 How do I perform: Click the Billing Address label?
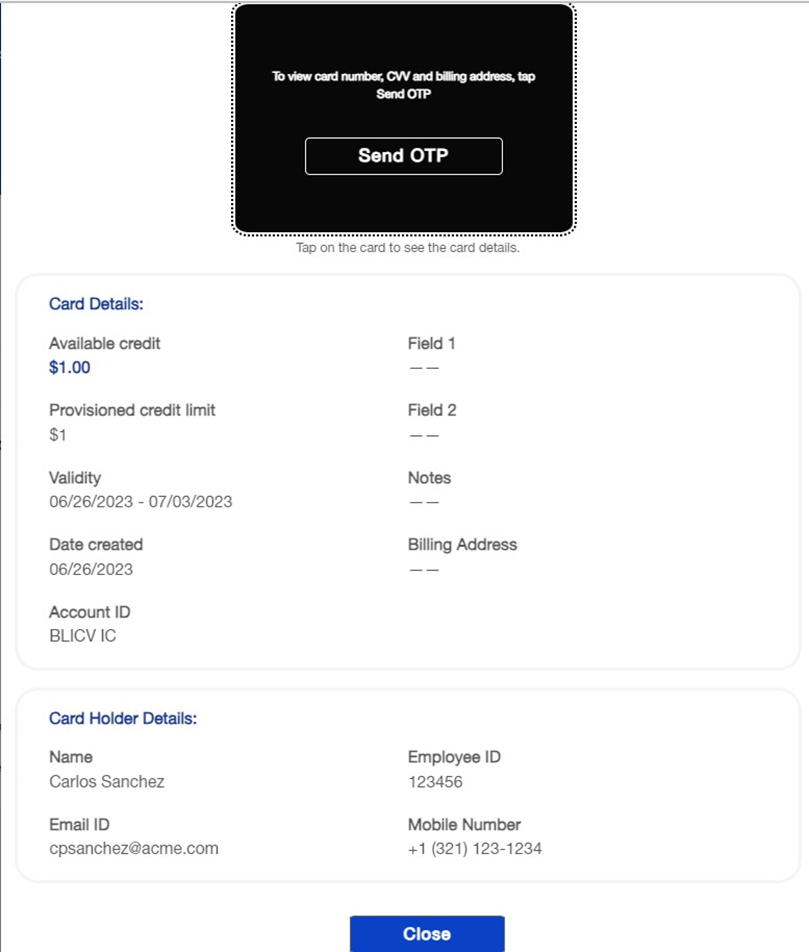[462, 545]
